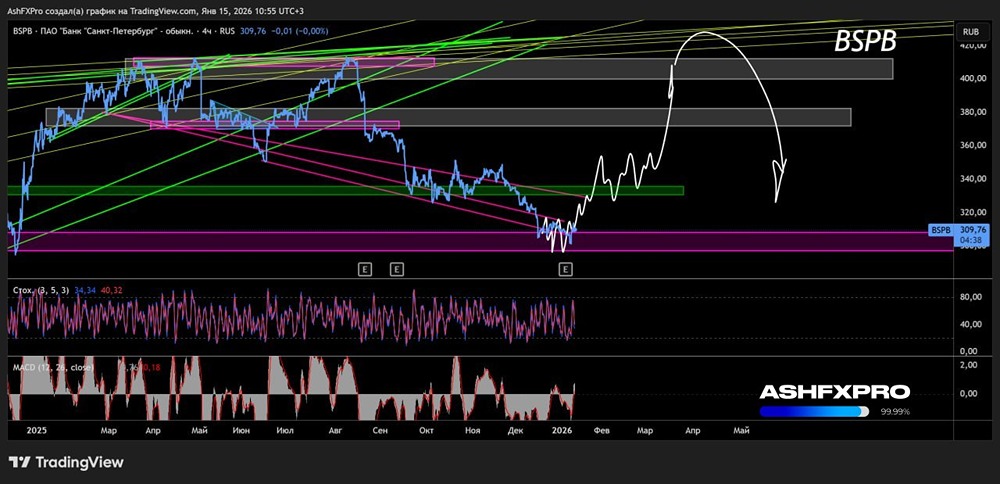Click the RUB currency button
Screen dimensions: 1000x484
point(975,31)
